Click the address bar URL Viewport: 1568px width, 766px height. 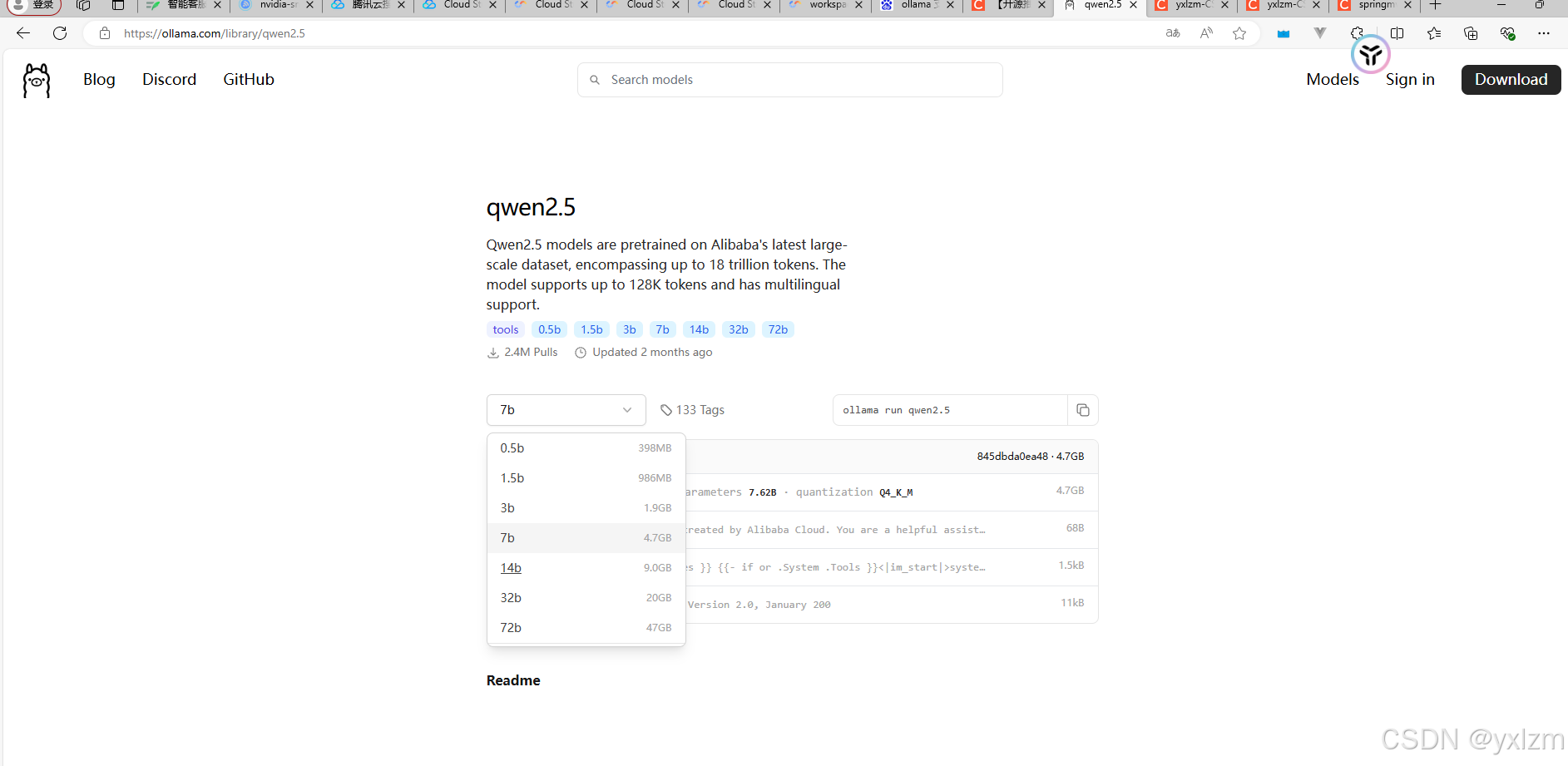point(215,33)
